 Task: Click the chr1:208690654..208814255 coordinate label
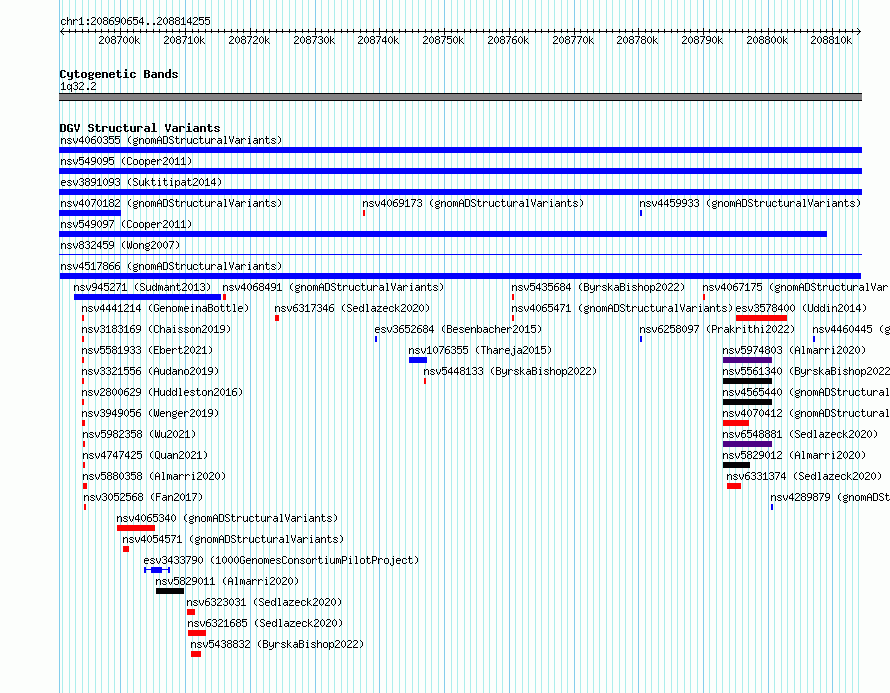tap(135, 21)
